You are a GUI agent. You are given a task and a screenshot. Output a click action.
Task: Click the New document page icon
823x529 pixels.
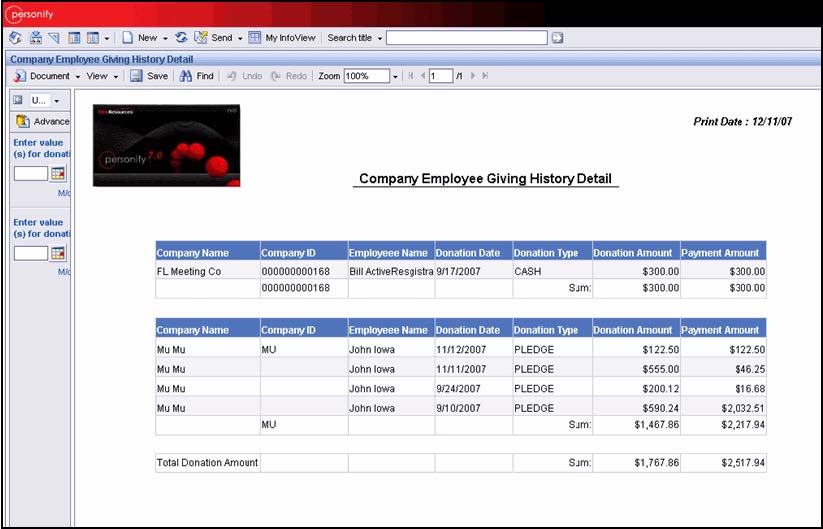[x=127, y=38]
